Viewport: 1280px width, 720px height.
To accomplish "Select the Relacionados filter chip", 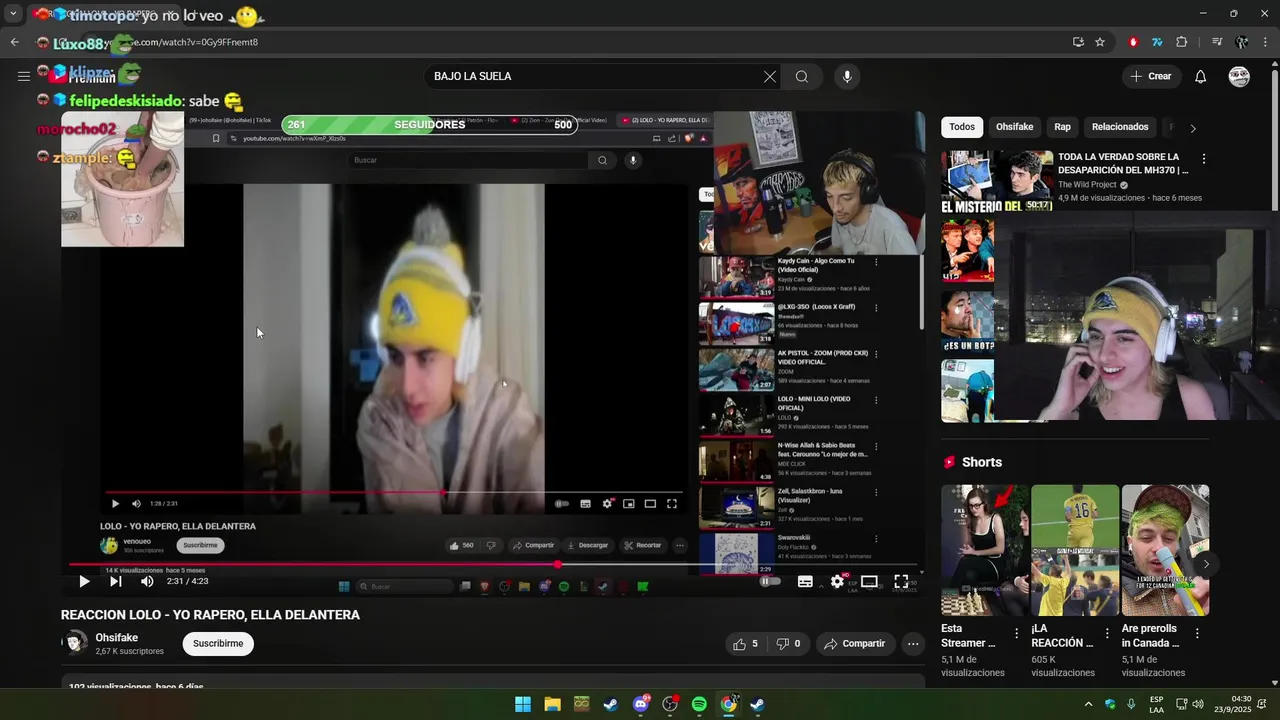I will (x=1120, y=127).
